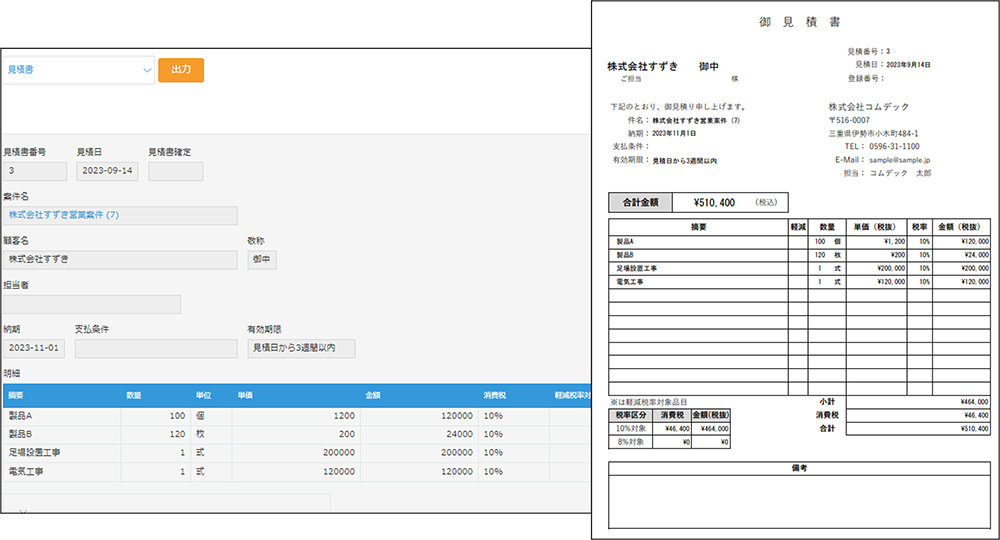The image size is (1000, 540).
Task: Click the 納期 field 2023-11-01
Action: click(34, 348)
